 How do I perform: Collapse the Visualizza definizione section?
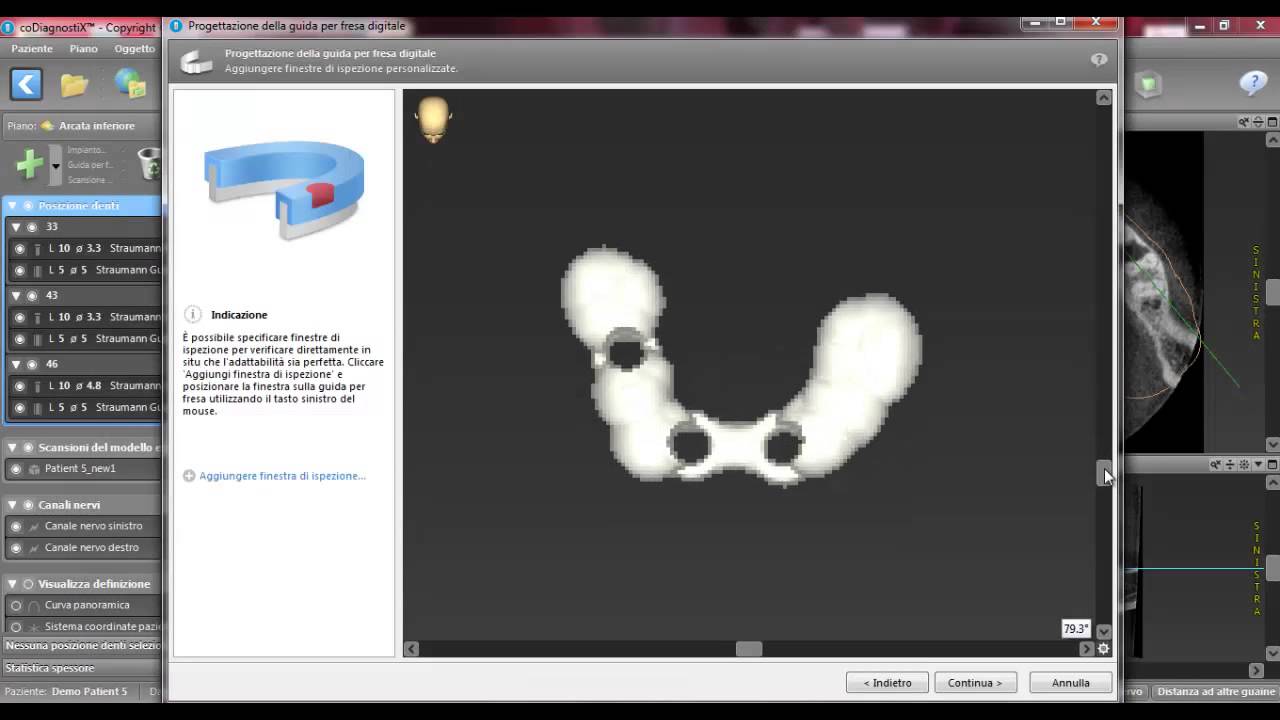click(12, 584)
